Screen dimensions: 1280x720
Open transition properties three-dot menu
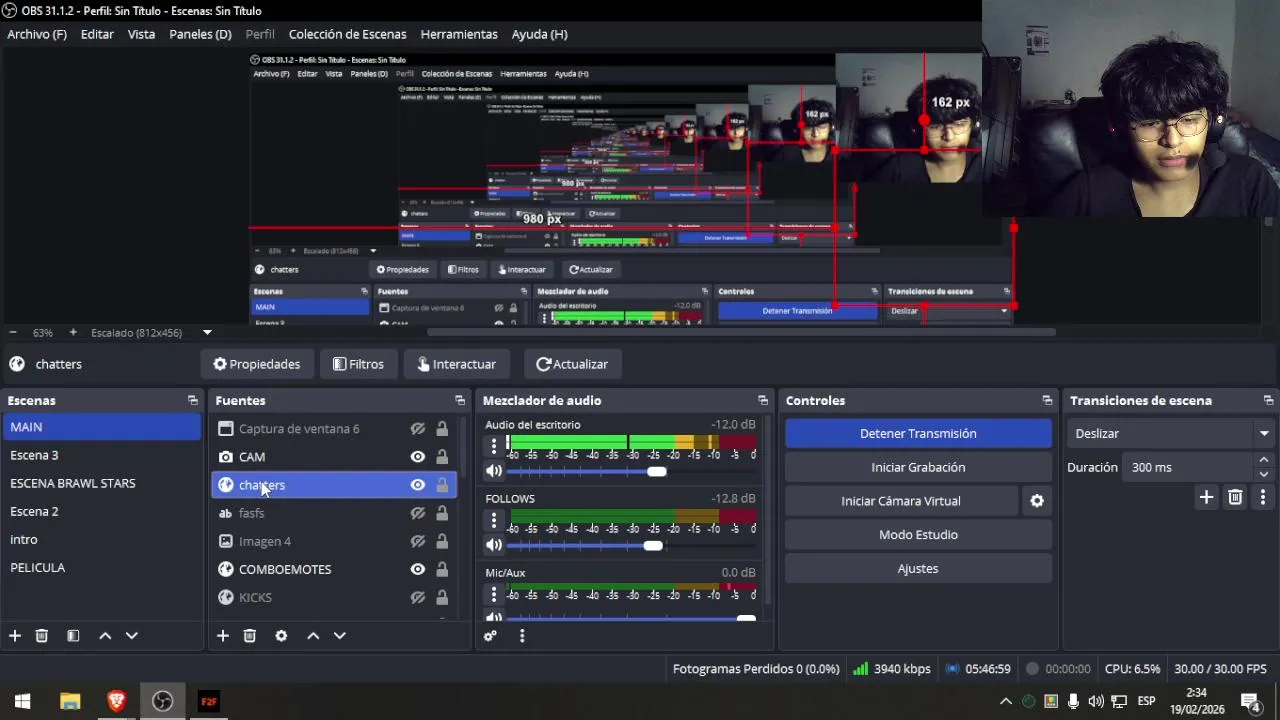pyautogui.click(x=1263, y=497)
